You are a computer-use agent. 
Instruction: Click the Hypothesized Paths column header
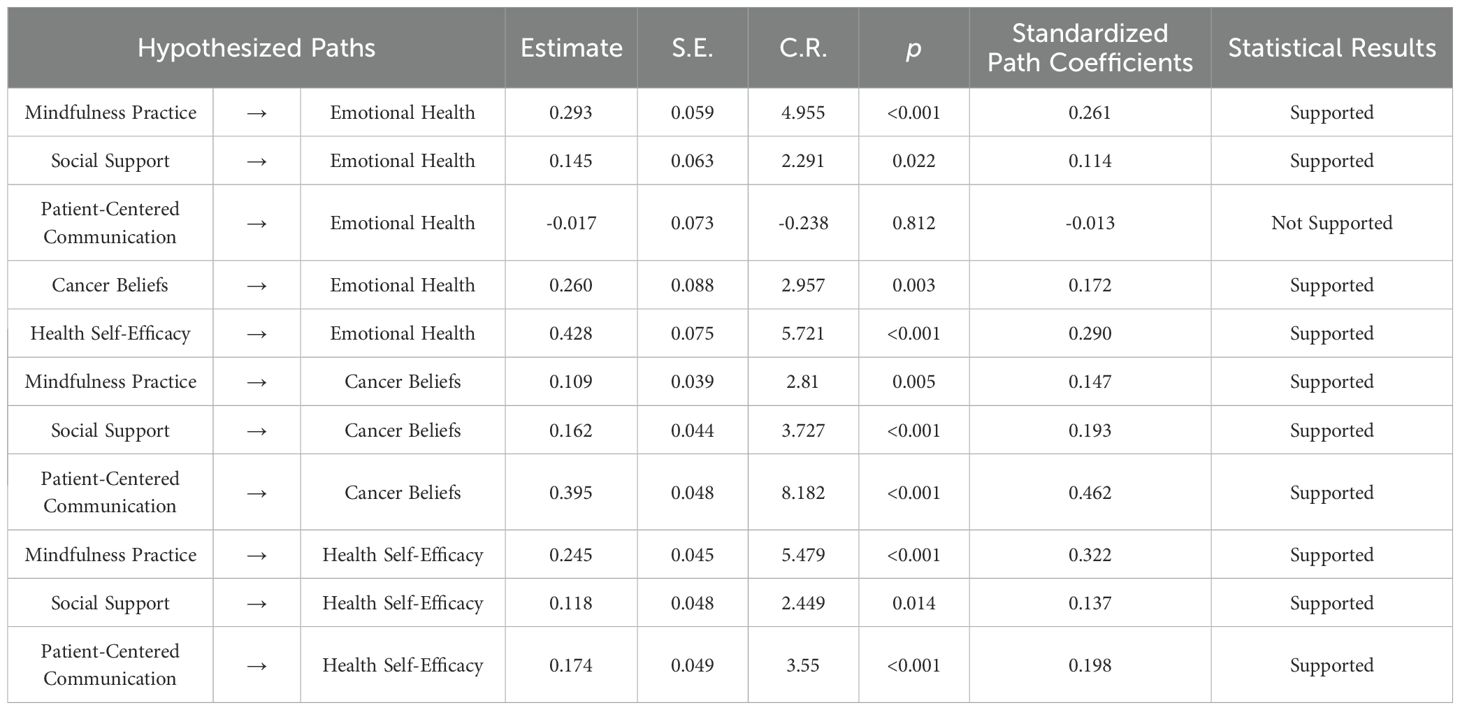[256, 48]
